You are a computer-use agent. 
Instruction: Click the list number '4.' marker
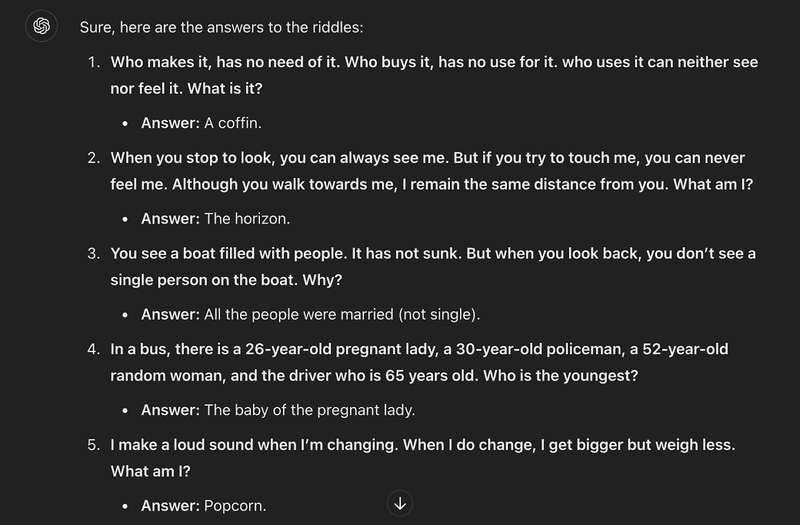point(93,350)
